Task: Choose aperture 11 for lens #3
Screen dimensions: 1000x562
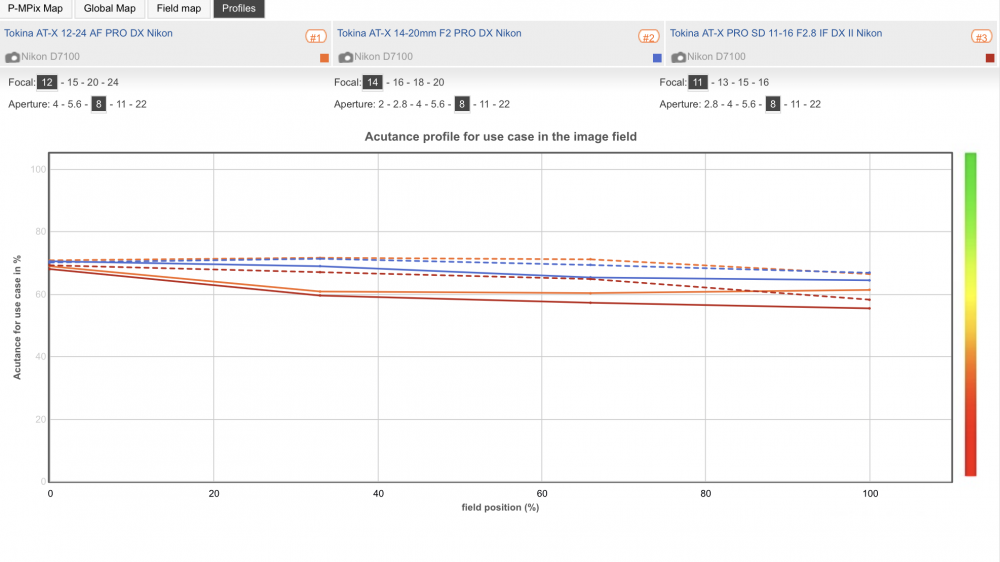Action: tap(795, 104)
